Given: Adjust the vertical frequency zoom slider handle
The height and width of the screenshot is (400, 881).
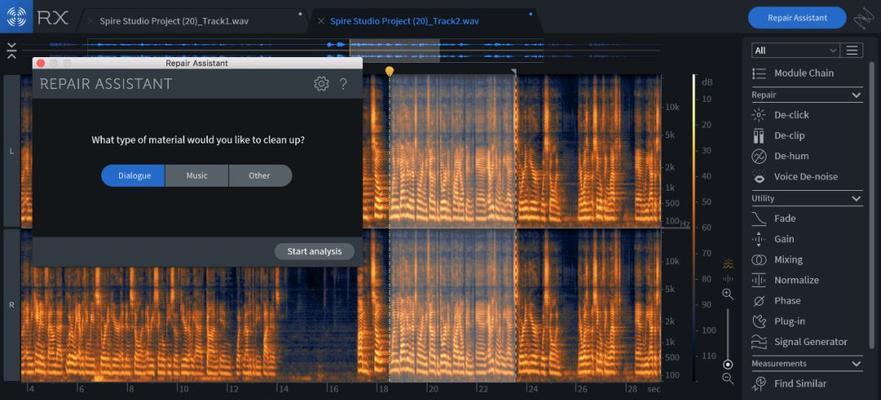Looking at the screenshot, I should point(728,365).
